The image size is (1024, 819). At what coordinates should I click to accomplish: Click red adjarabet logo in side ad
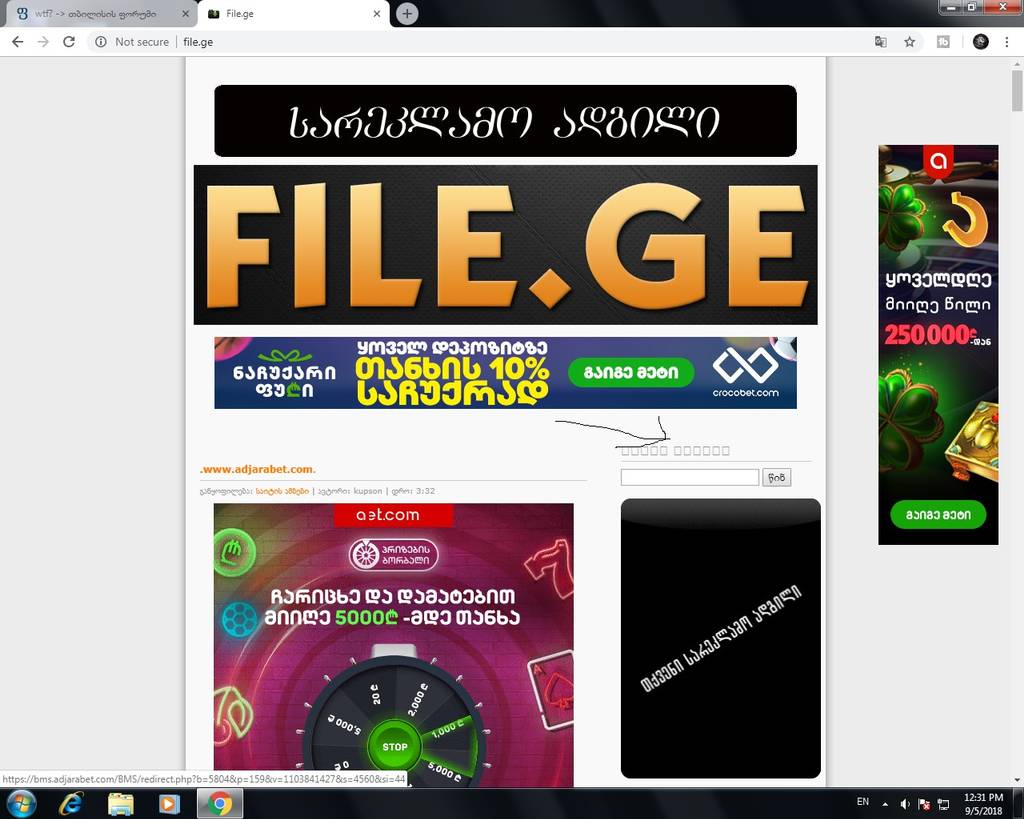click(x=938, y=161)
